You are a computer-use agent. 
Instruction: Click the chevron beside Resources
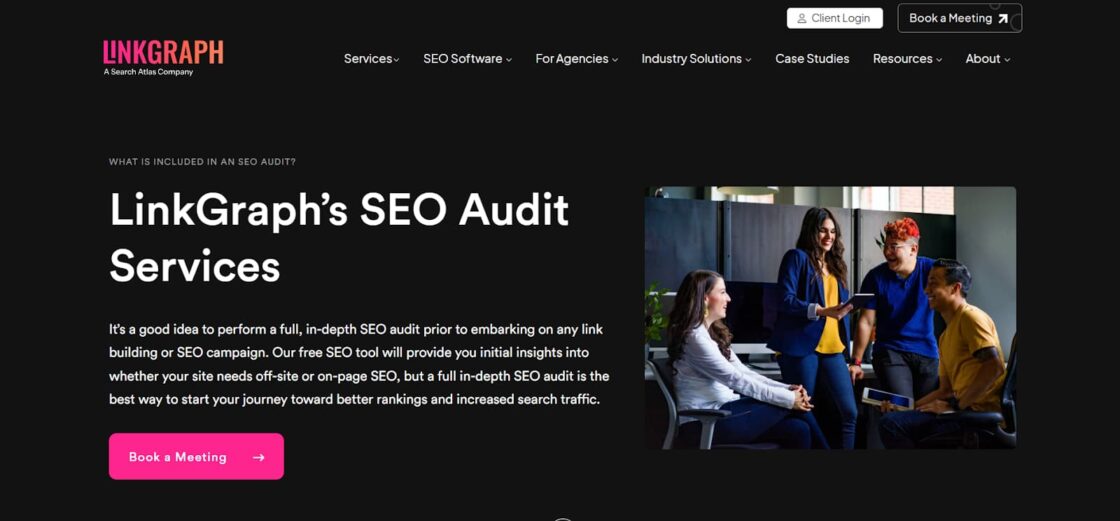[939, 59]
